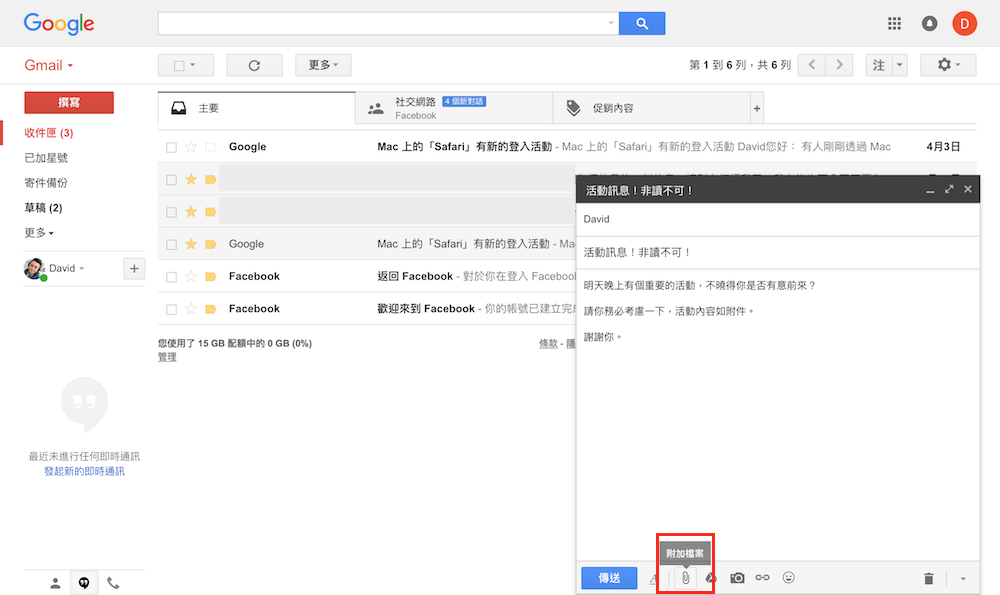Select checkbox for the Facebook 返回 email
The height and width of the screenshot is (595, 1000).
[x=171, y=277]
